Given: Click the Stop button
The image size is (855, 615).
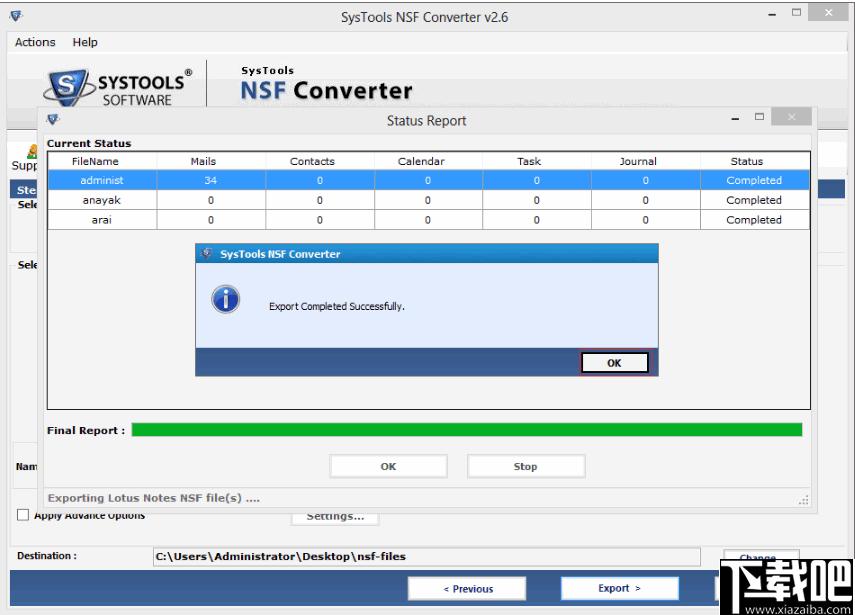Looking at the screenshot, I should (x=526, y=466).
